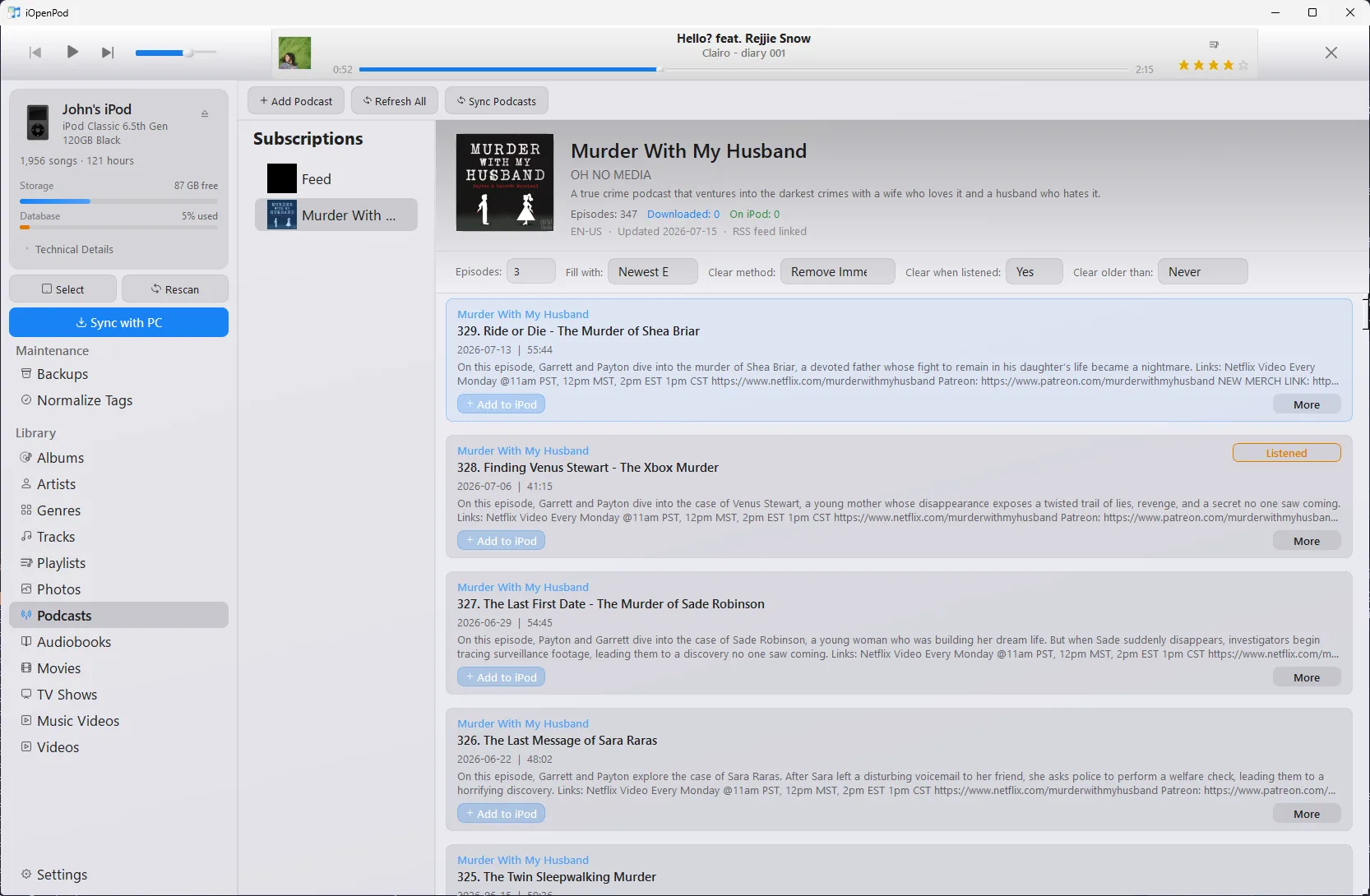
Task: Click More on episode 328 Venus Stewart
Action: [1307, 541]
